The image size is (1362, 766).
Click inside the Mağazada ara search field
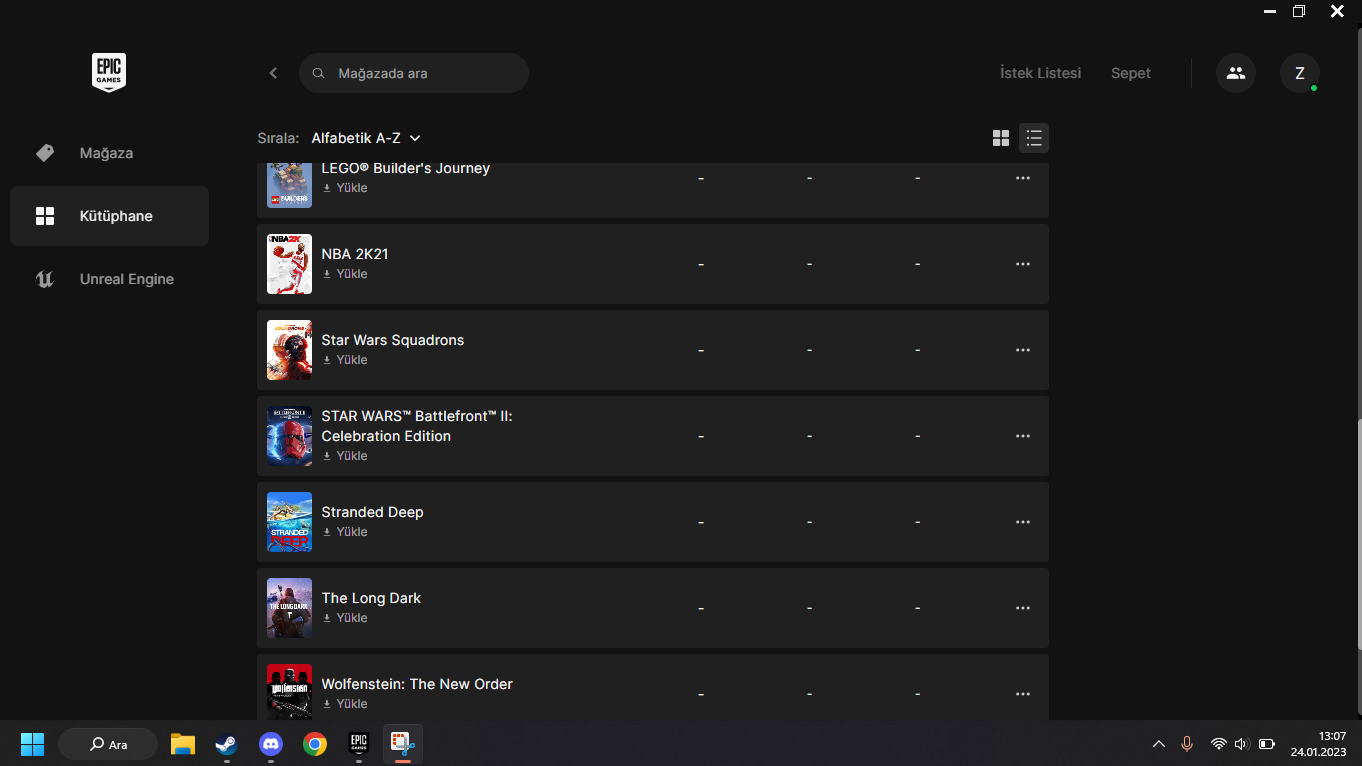pyautogui.click(x=414, y=73)
